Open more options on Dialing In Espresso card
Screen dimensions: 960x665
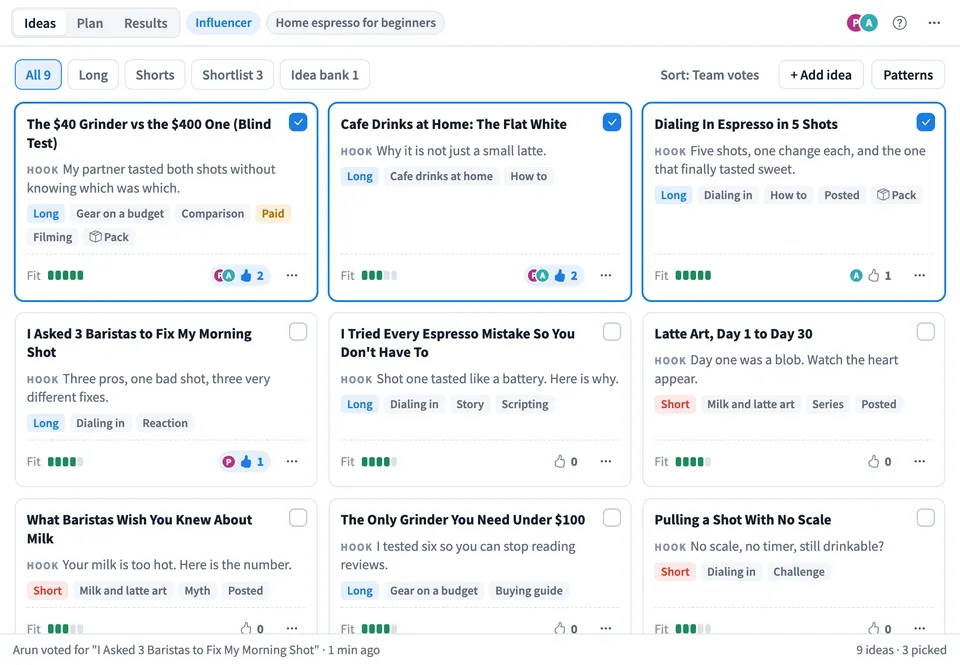(x=920, y=276)
